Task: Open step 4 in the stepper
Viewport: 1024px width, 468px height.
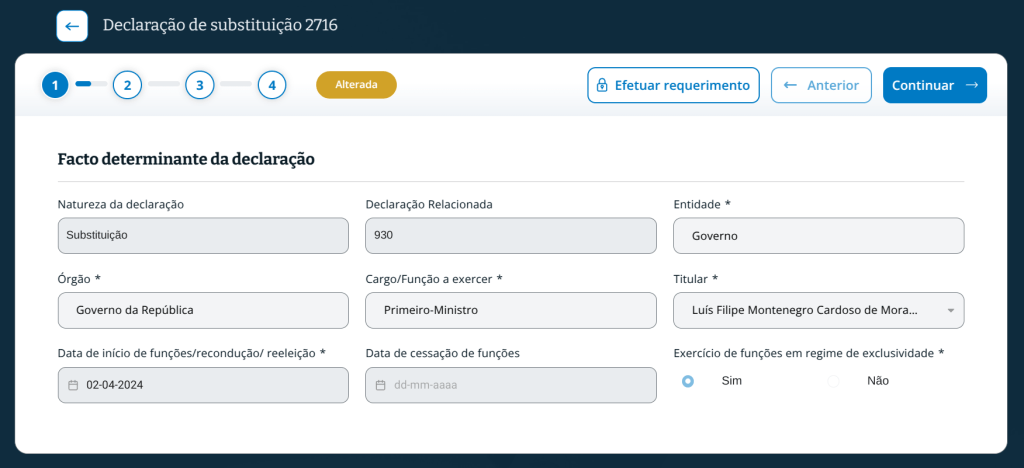Action: click(272, 85)
